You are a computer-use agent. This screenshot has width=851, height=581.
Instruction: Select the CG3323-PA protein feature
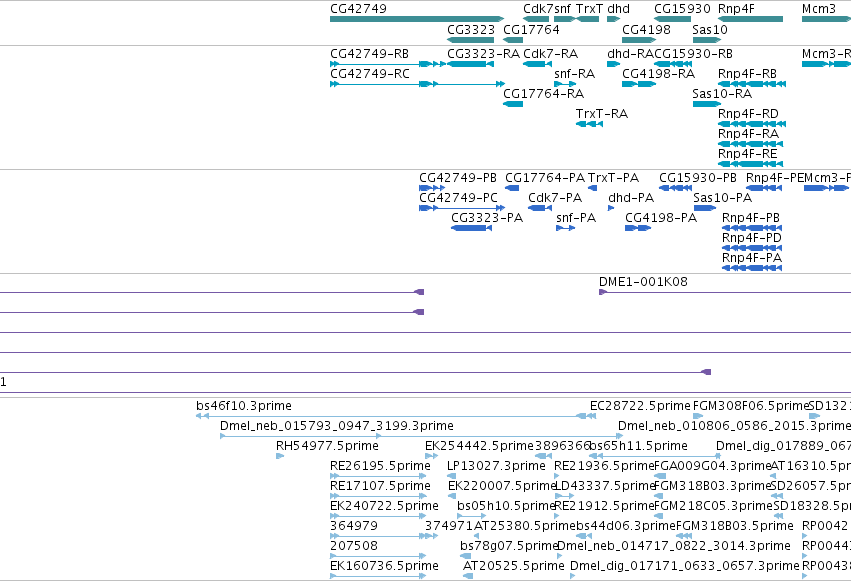[x=471, y=228]
